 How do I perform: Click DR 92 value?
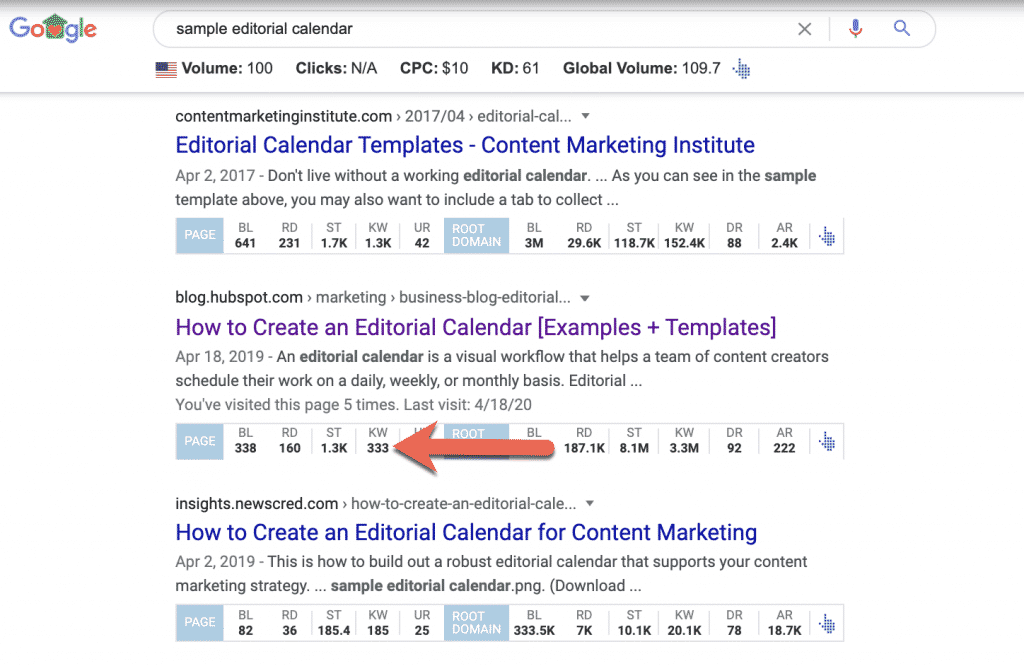[735, 441]
